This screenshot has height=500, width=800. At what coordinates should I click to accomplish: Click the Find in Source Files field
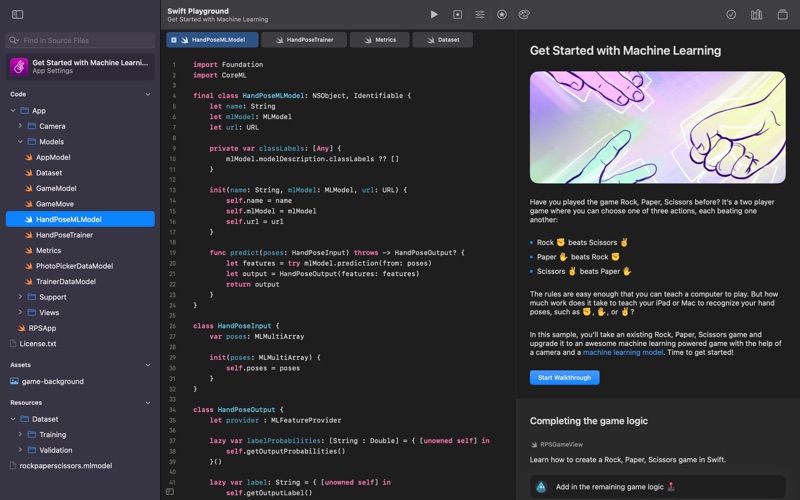click(x=80, y=40)
